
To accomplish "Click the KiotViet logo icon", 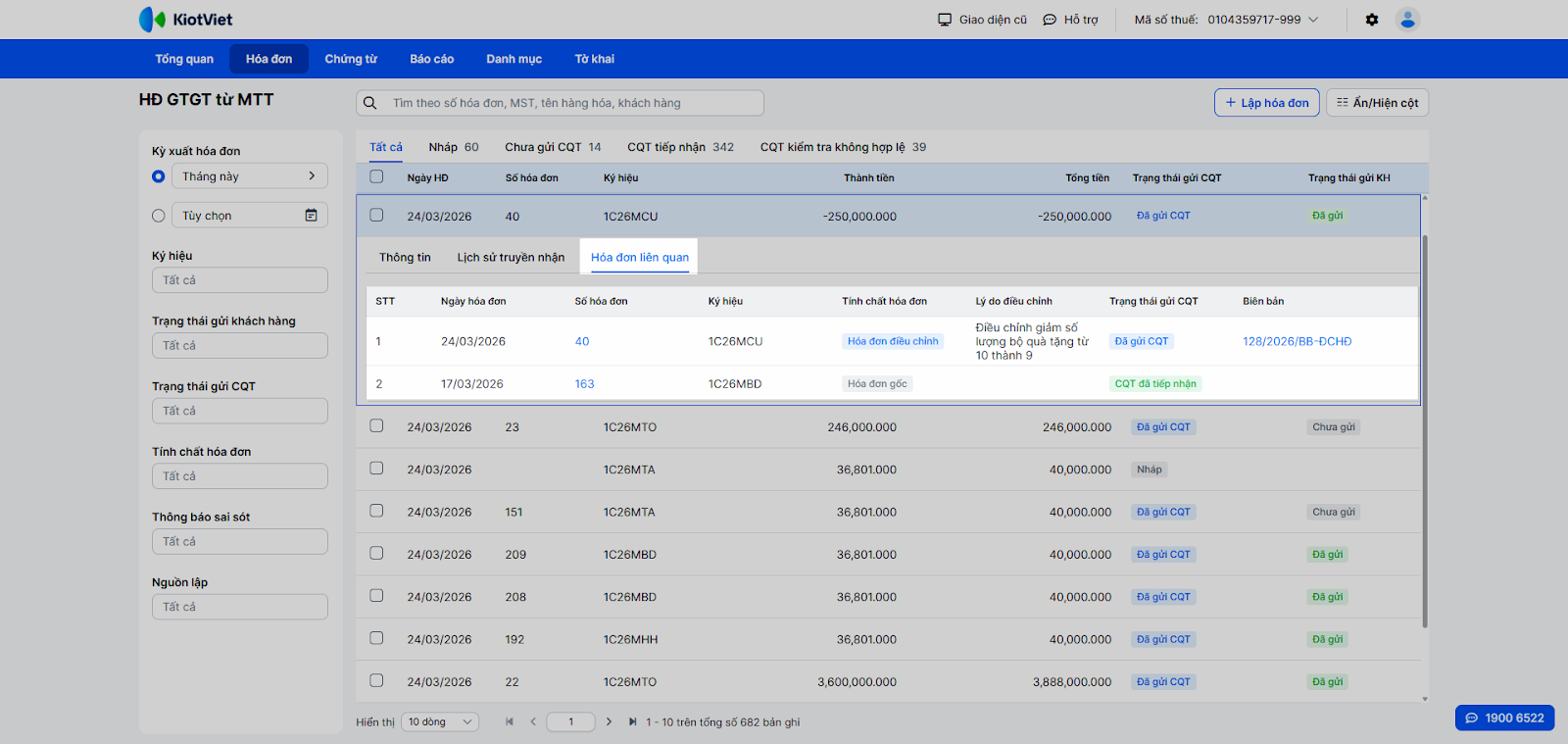I will (152, 20).
